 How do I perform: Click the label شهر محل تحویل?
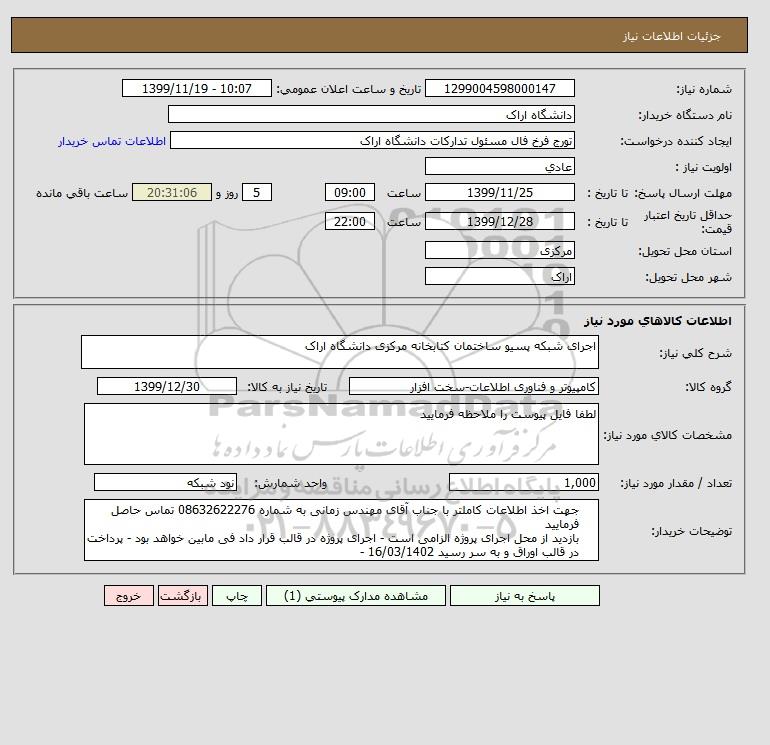pyautogui.click(x=688, y=277)
